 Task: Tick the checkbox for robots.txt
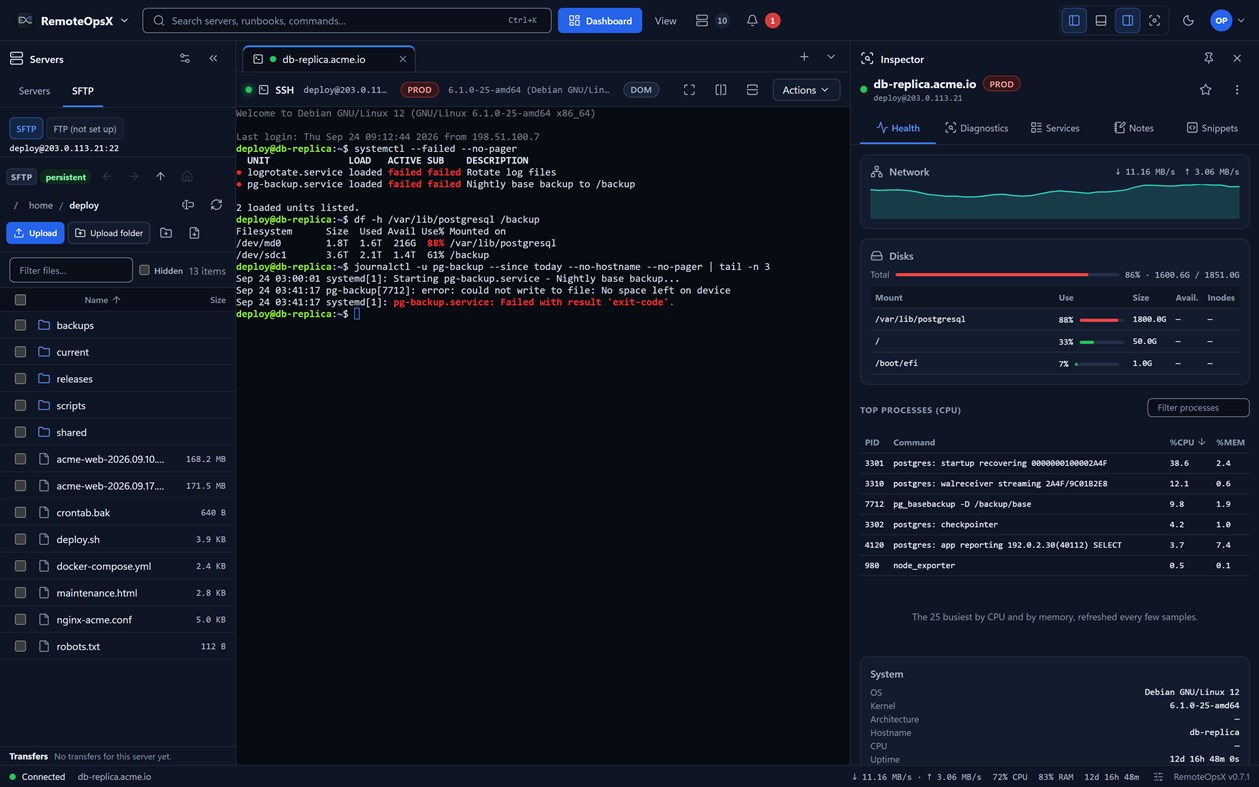pos(20,646)
